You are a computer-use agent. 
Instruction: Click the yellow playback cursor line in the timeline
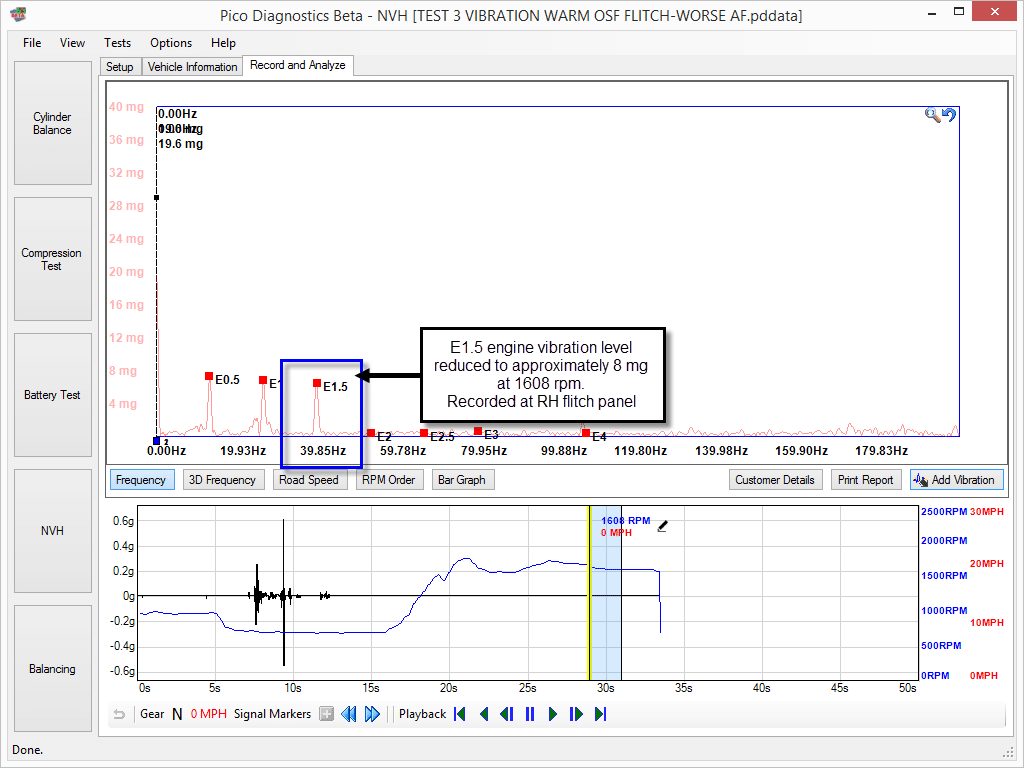tap(589, 592)
